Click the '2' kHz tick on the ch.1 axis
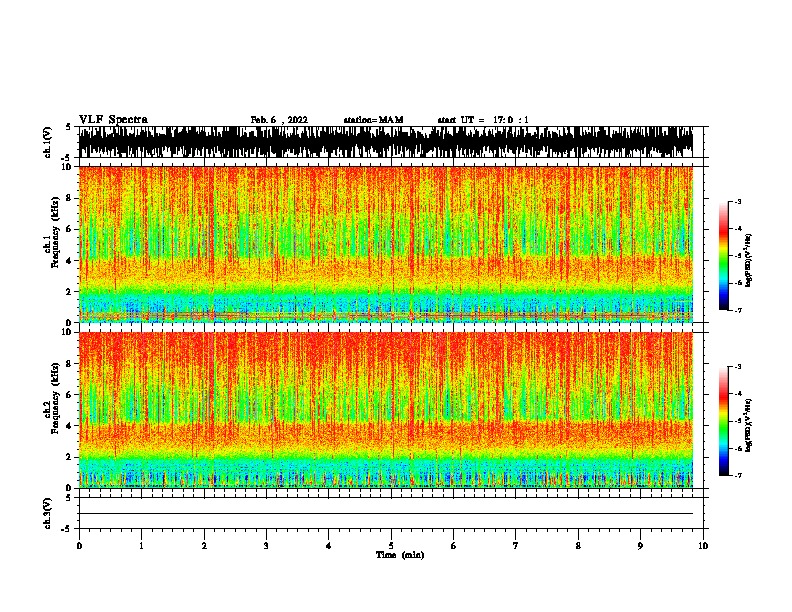The height and width of the screenshot is (612, 792). pyautogui.click(x=69, y=291)
